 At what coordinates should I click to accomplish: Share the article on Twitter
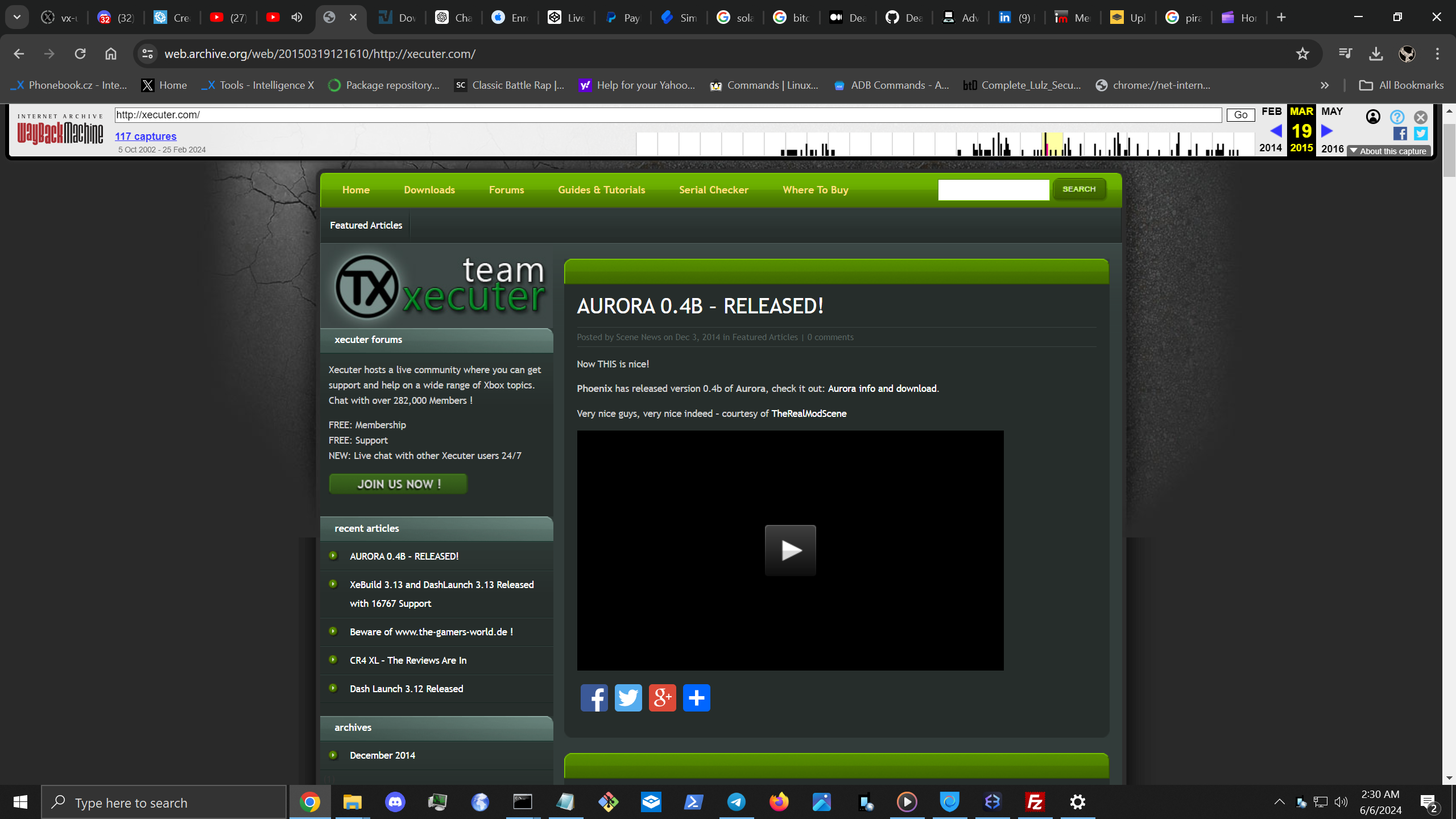(x=628, y=698)
